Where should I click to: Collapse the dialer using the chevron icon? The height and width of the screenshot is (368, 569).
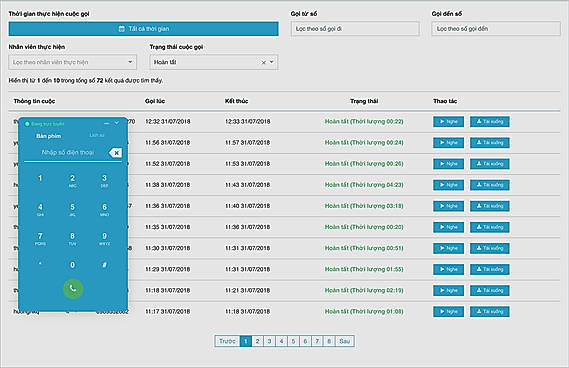pos(117,123)
